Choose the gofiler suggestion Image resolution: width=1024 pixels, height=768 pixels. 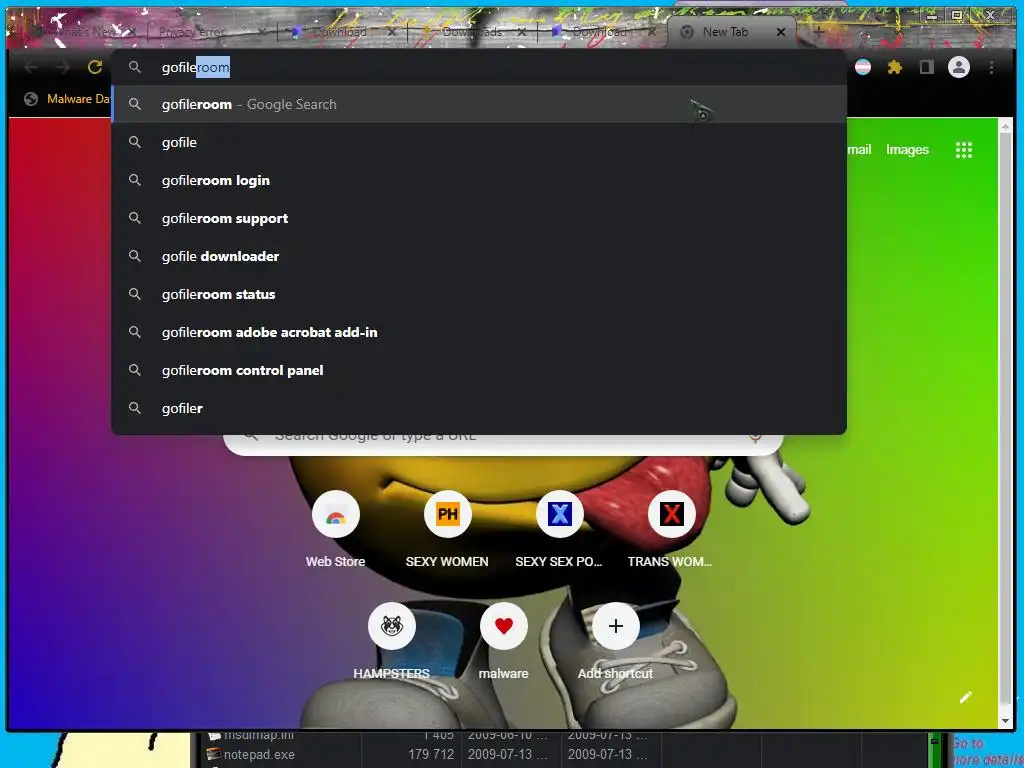click(479, 408)
